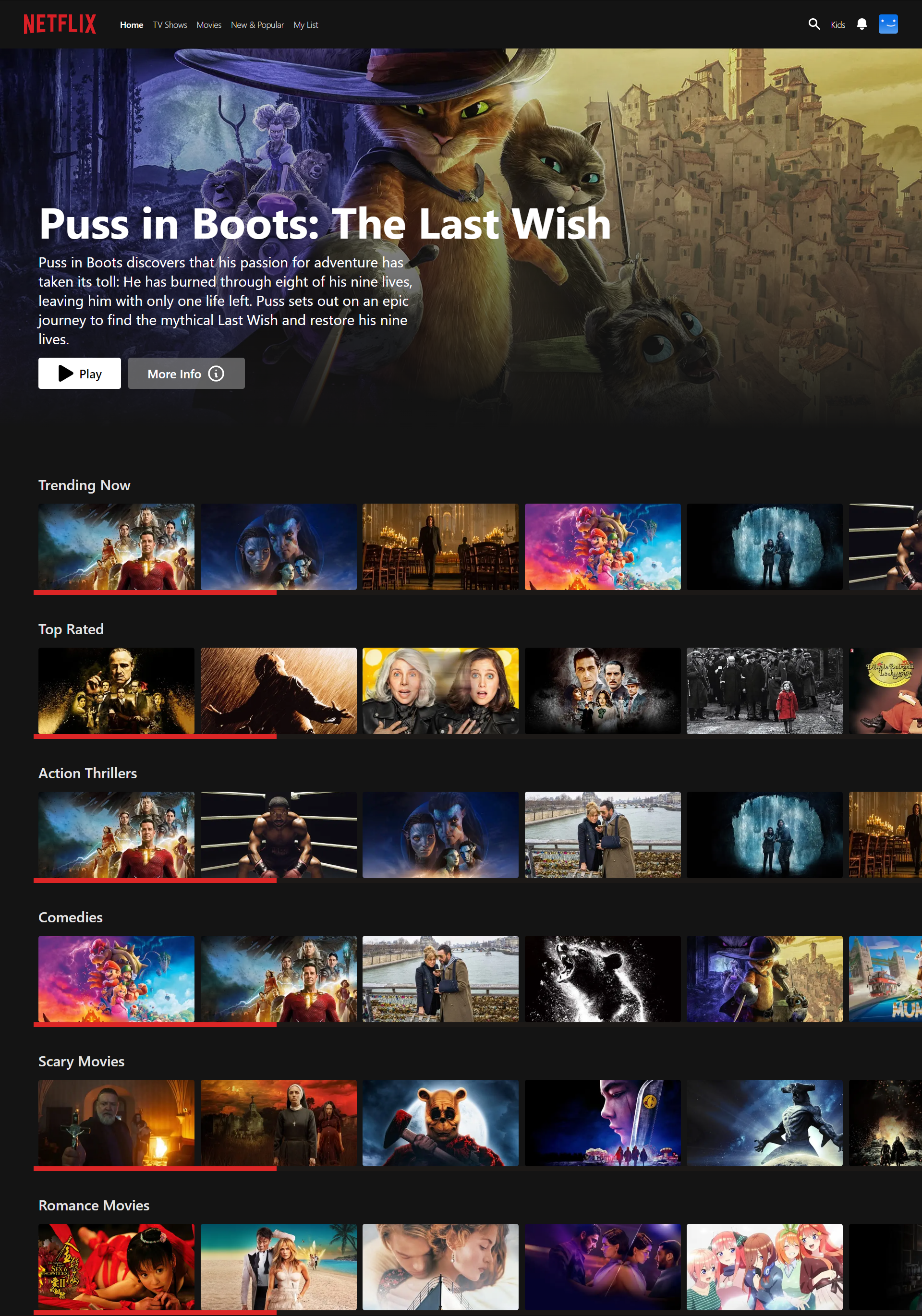Screen dimensions: 922x1316
Task: Switch to New & Popular
Action: (257, 24)
